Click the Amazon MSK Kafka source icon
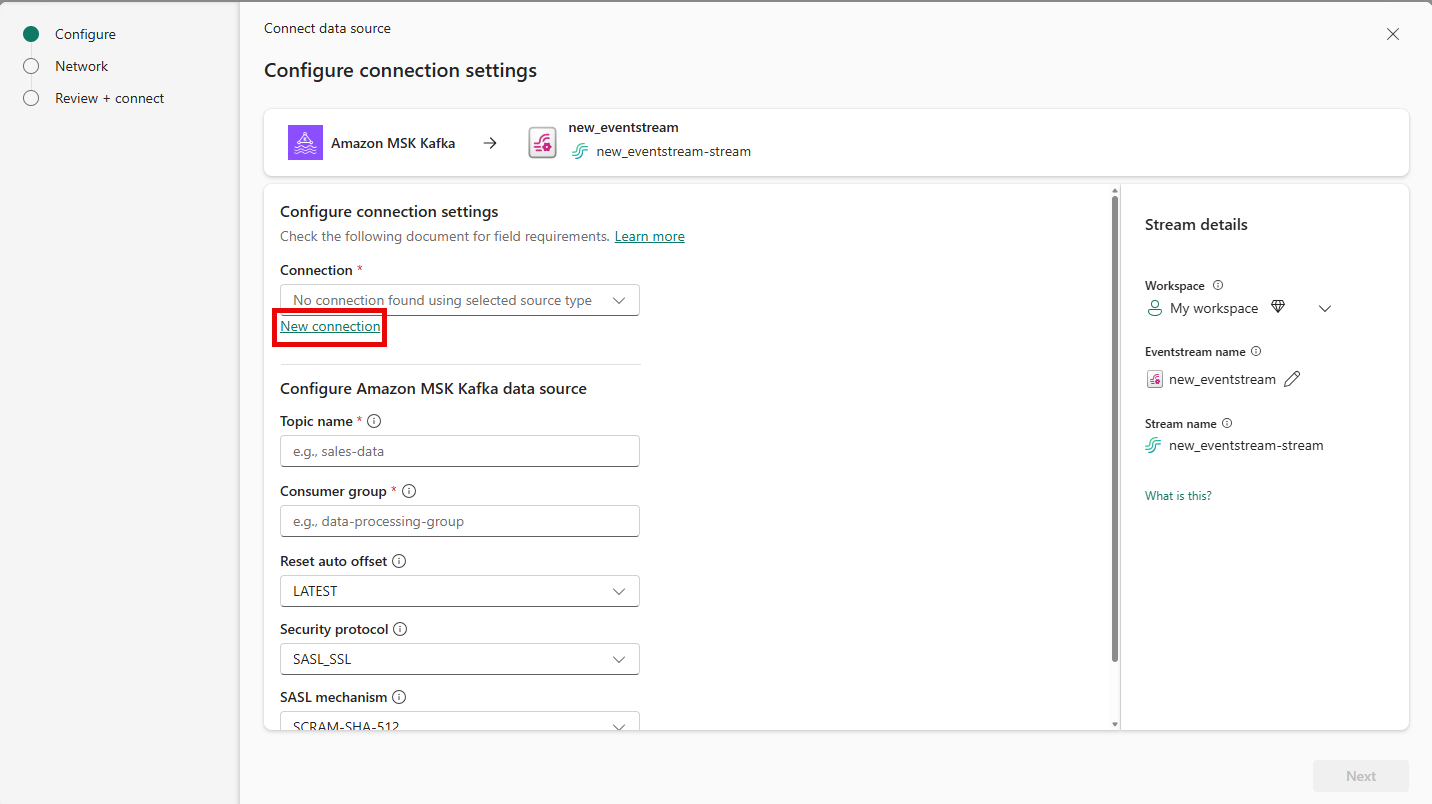Viewport: 1432px width, 804px height. tap(305, 143)
